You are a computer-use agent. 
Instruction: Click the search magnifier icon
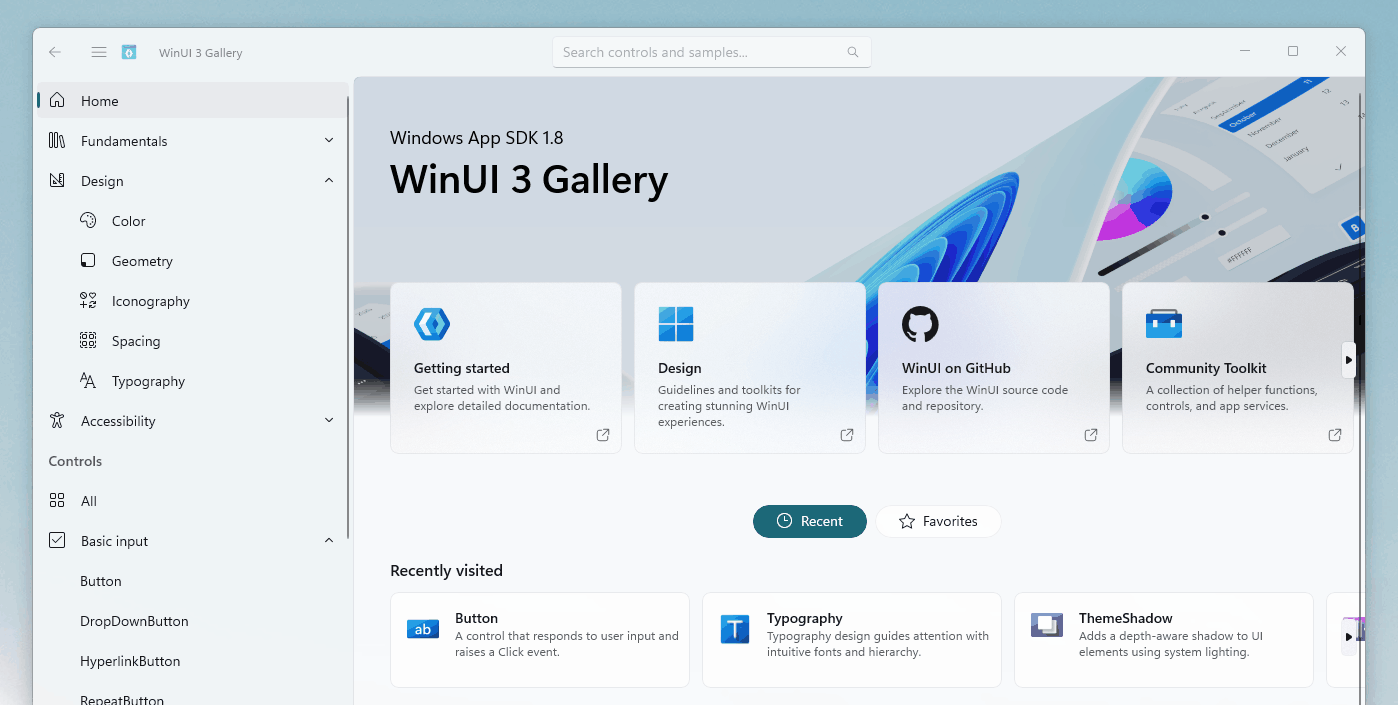pyautogui.click(x=853, y=52)
